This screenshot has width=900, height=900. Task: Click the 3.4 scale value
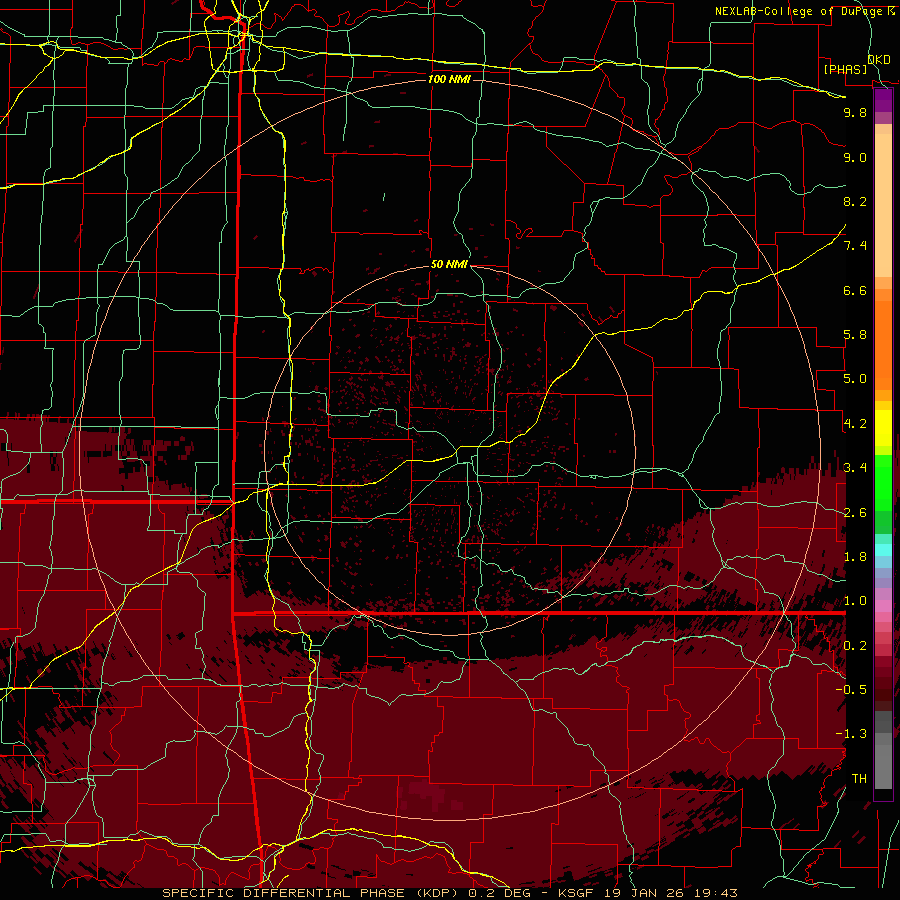coord(855,468)
